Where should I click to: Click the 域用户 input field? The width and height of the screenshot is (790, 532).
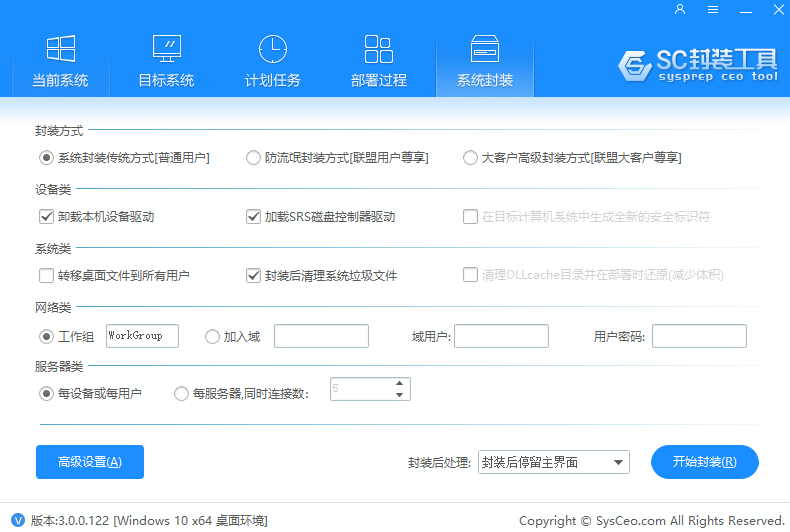tap(502, 336)
